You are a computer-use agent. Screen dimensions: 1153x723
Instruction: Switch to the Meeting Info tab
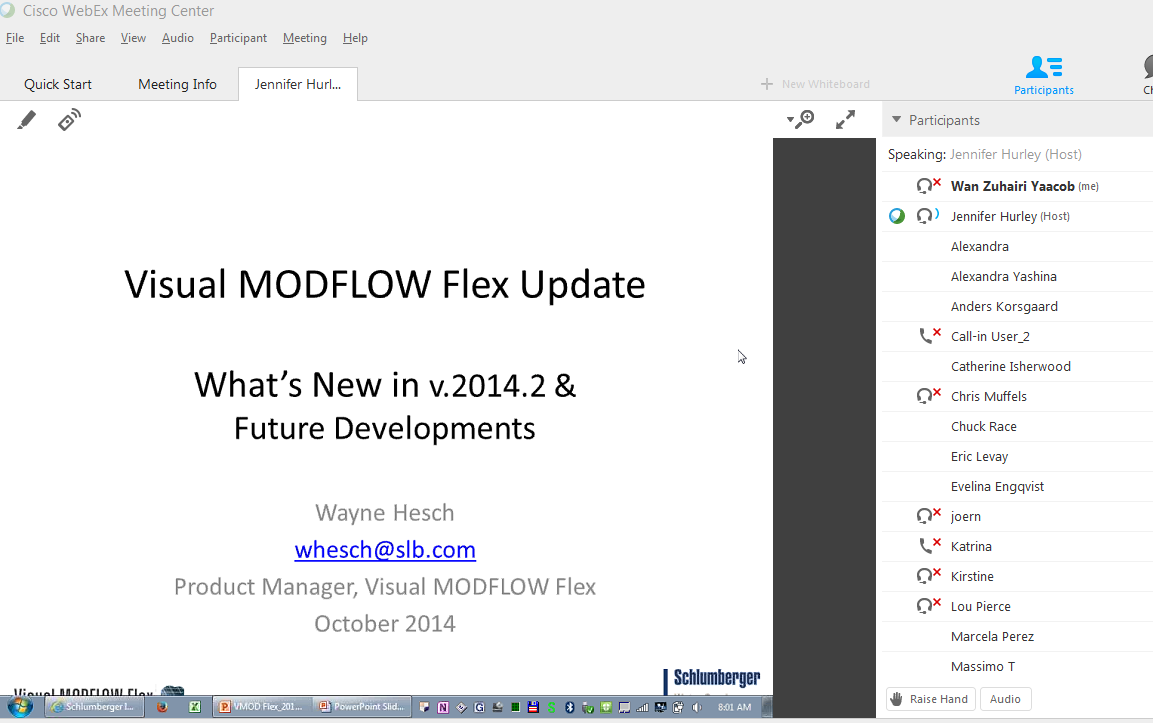click(x=177, y=85)
